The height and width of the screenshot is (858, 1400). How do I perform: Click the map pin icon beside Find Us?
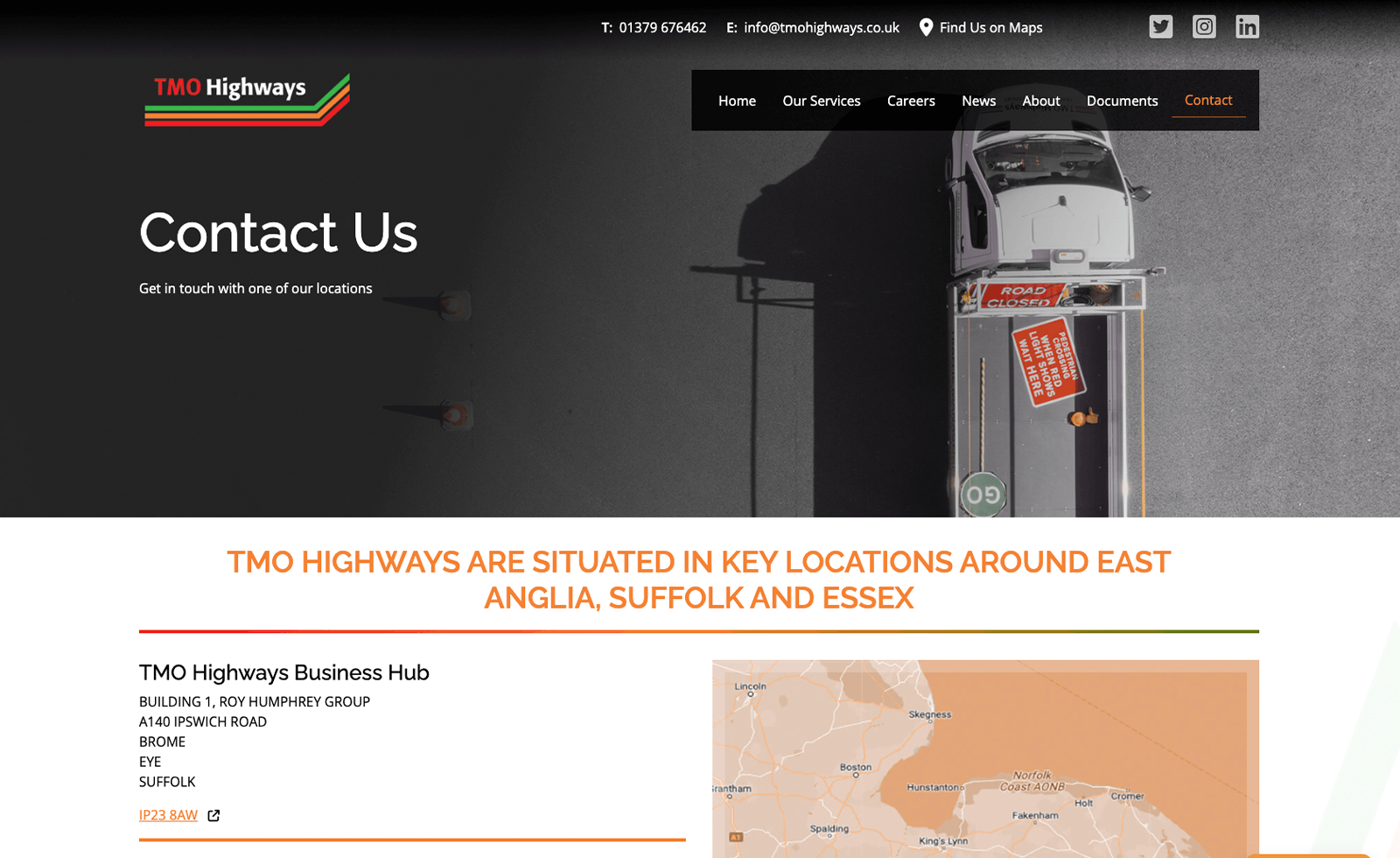pos(926,27)
